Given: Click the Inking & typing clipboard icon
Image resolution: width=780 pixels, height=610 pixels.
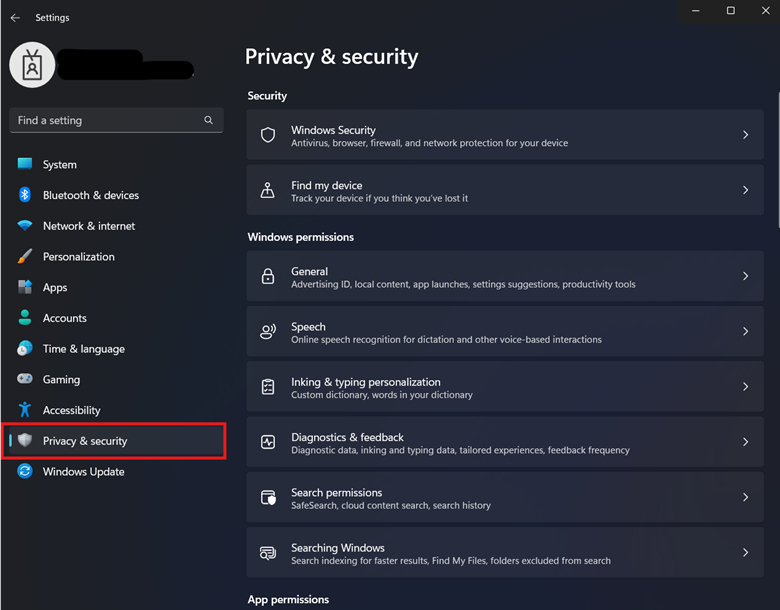Looking at the screenshot, I should pyautogui.click(x=268, y=387).
